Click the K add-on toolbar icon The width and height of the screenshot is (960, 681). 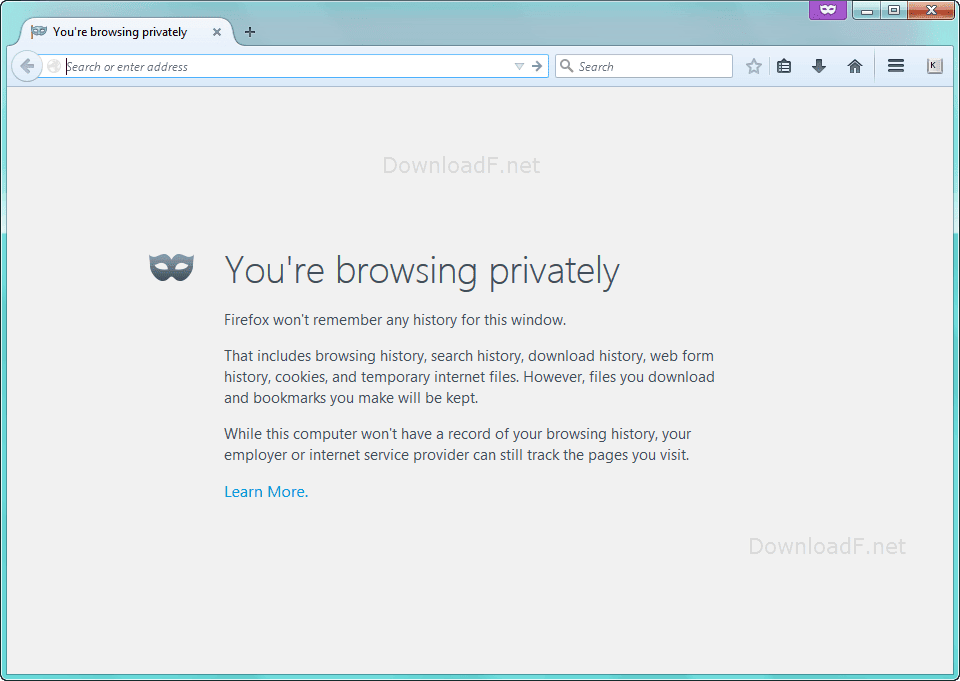(934, 66)
